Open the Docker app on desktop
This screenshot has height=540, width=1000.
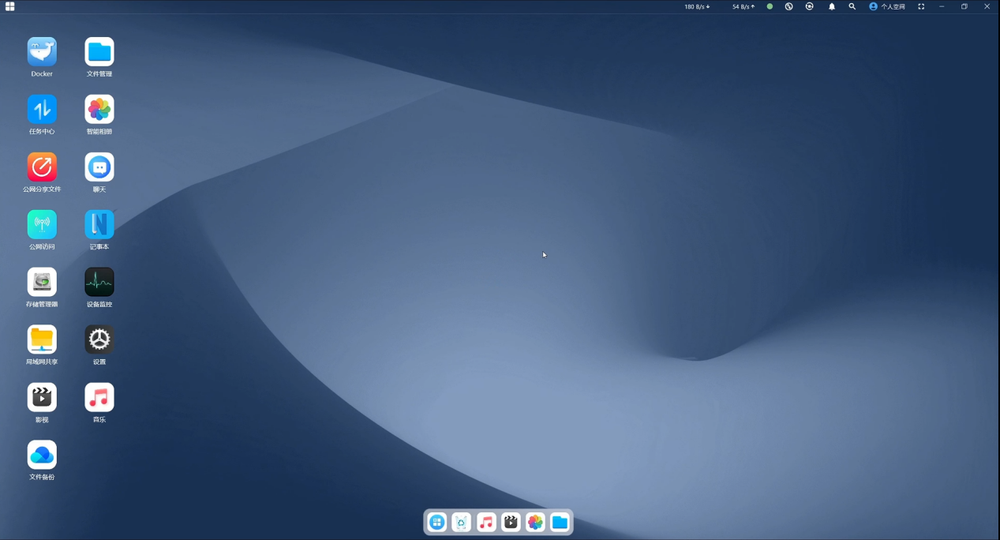click(x=42, y=52)
